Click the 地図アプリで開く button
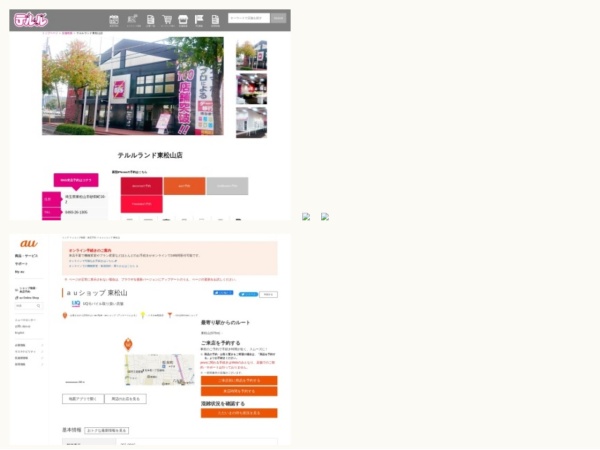The width and height of the screenshot is (600, 450). pos(83,399)
